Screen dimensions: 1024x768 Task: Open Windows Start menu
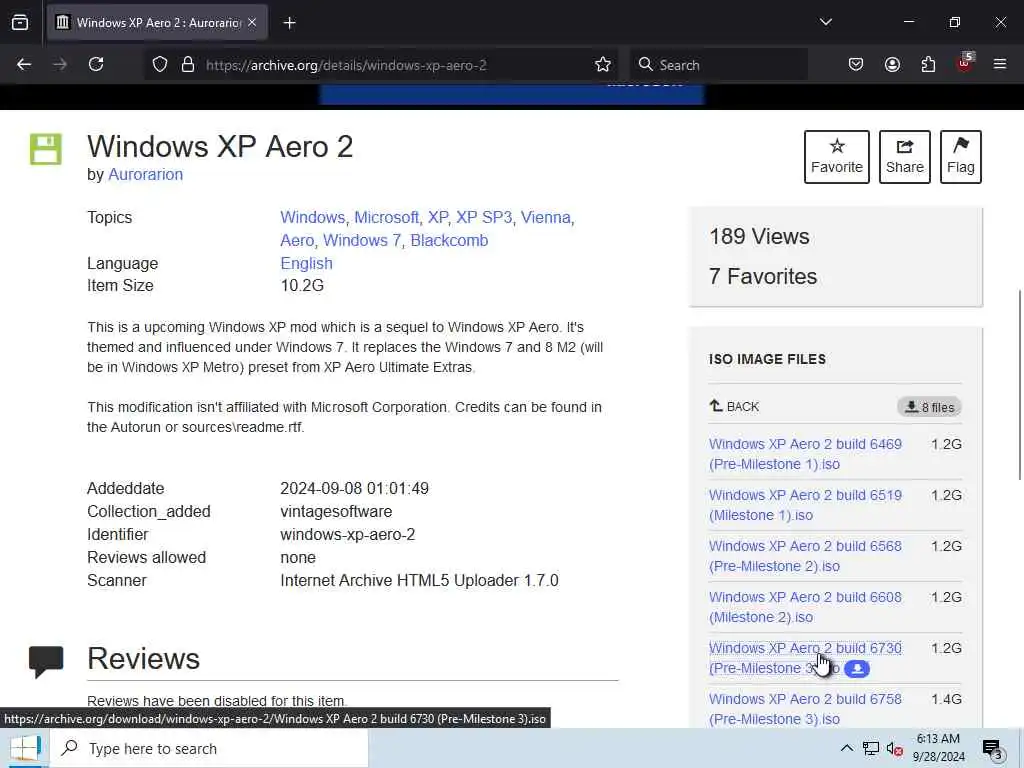pos(25,748)
